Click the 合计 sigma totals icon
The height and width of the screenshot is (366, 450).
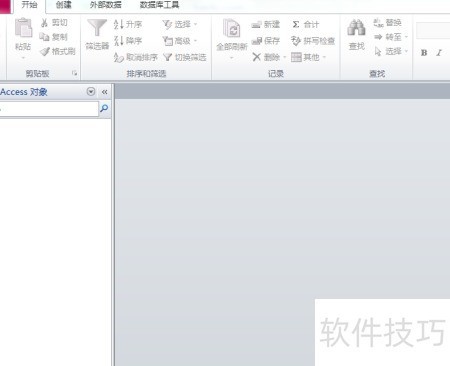[296, 24]
